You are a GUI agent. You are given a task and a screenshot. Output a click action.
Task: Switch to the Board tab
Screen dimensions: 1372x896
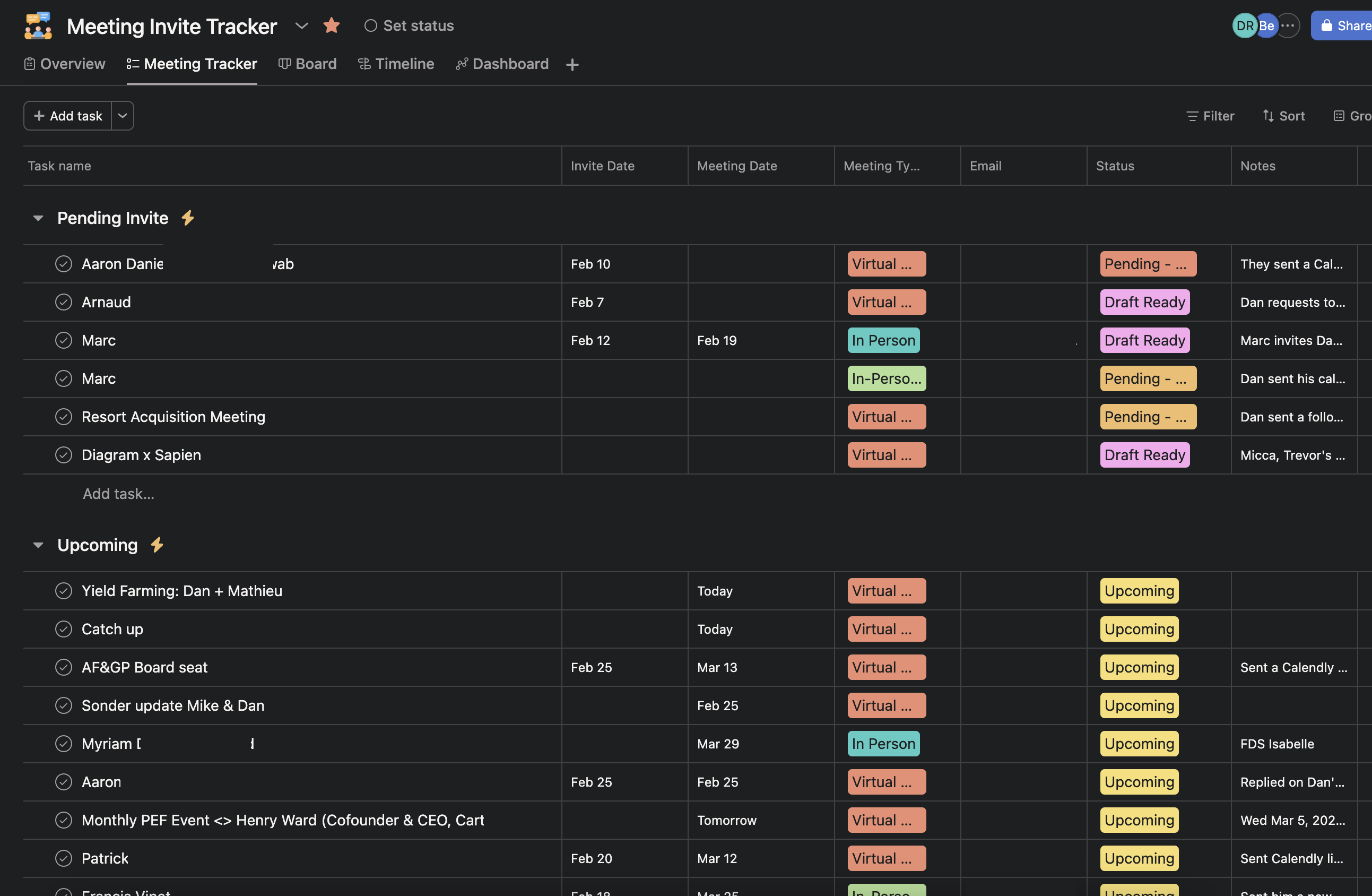coord(307,64)
